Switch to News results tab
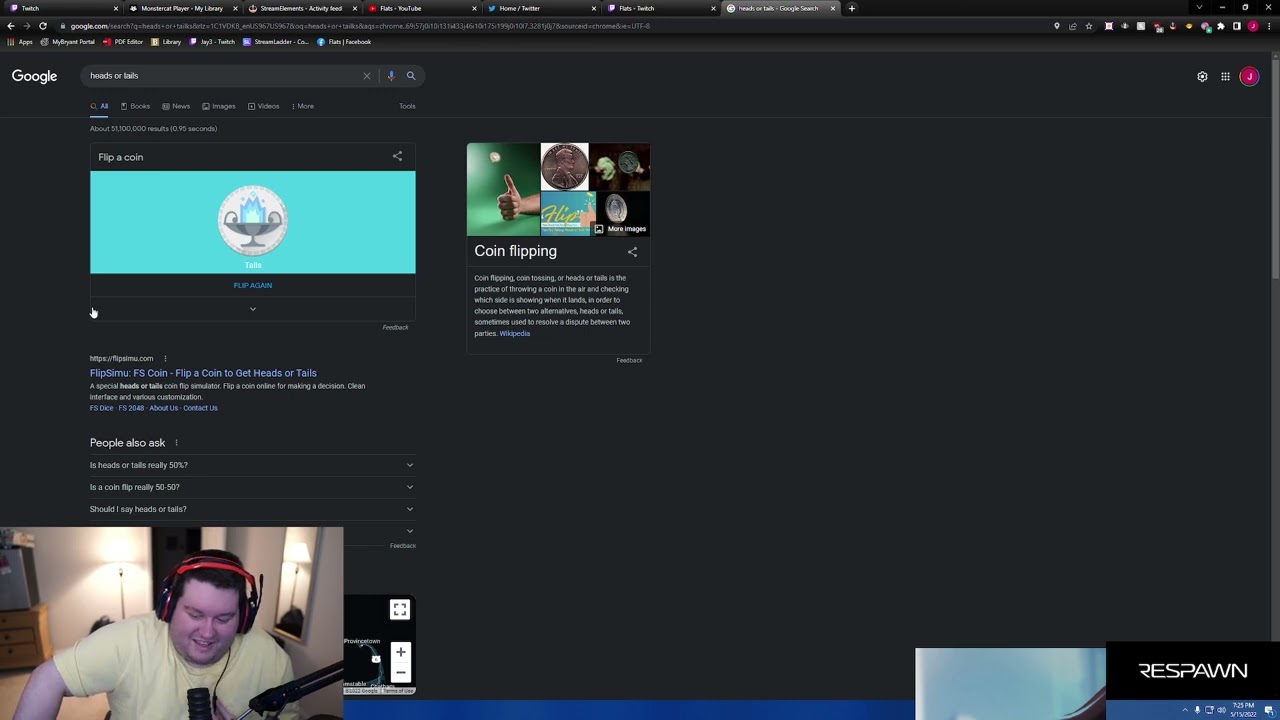Viewport: 1280px width, 720px height. pyautogui.click(x=176, y=106)
